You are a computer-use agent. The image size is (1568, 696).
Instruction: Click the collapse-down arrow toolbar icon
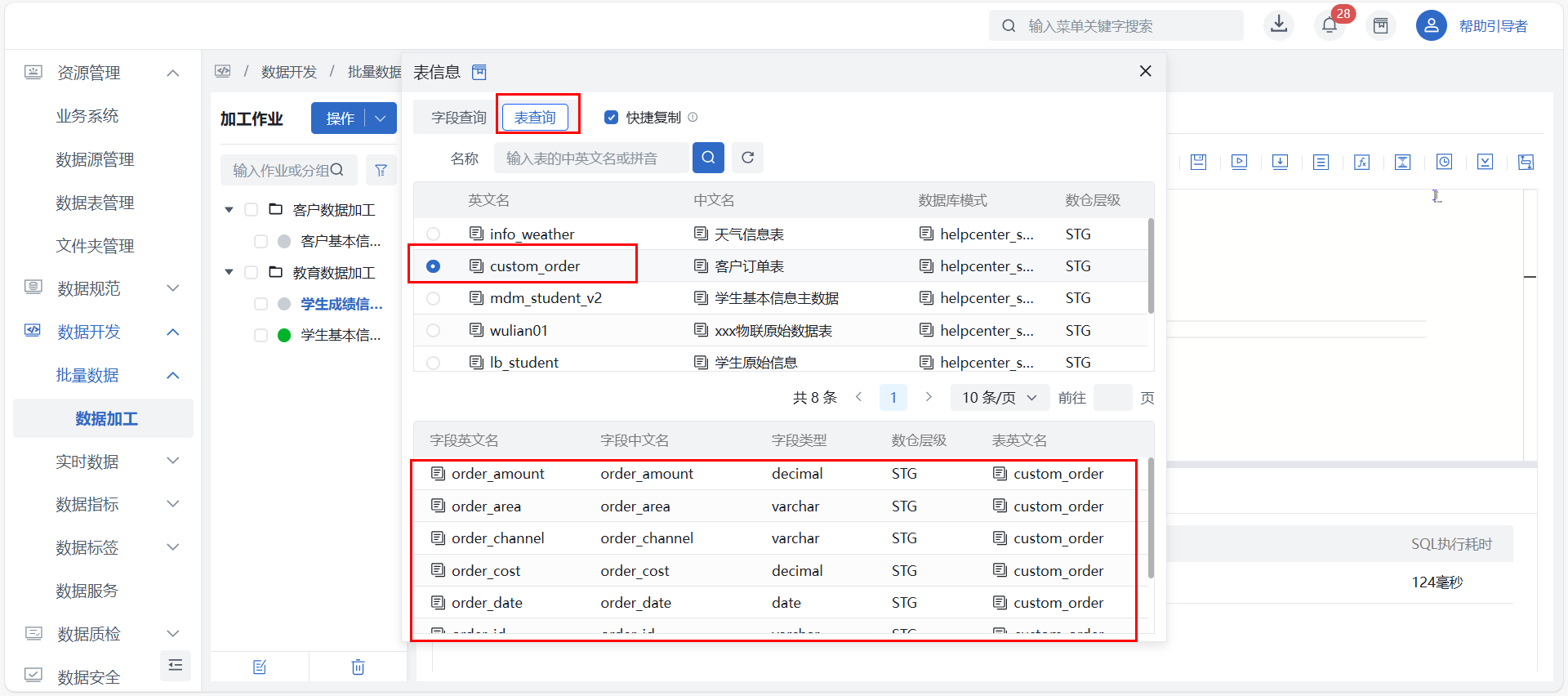pos(1485,162)
